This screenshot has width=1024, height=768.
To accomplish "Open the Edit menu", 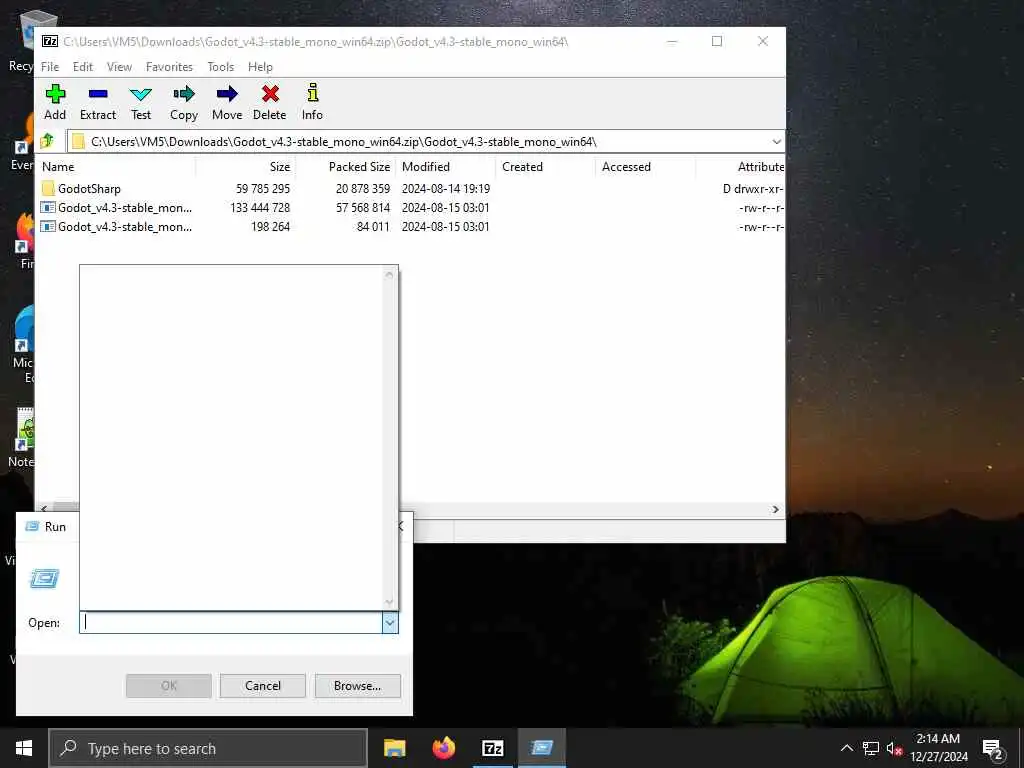I will 82,67.
